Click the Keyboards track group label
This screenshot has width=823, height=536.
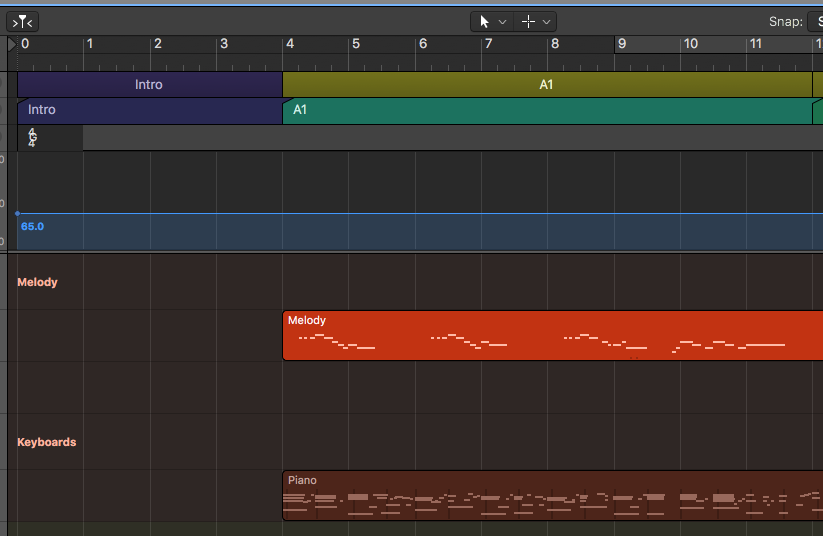[x=46, y=442]
